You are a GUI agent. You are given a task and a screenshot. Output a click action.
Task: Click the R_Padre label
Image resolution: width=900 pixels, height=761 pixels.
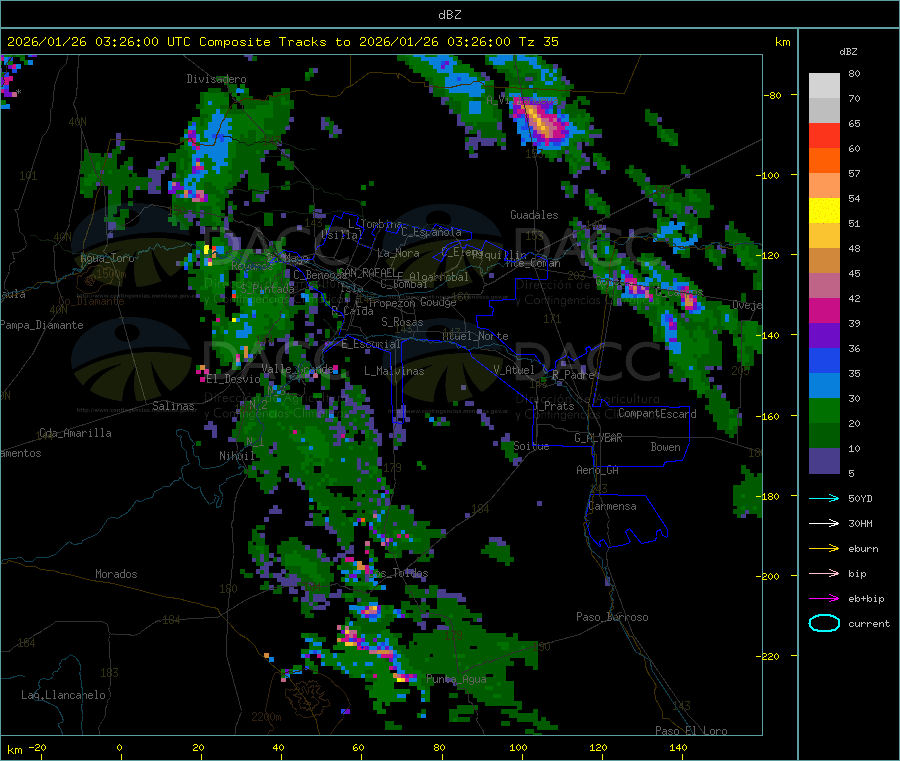[x=573, y=375]
